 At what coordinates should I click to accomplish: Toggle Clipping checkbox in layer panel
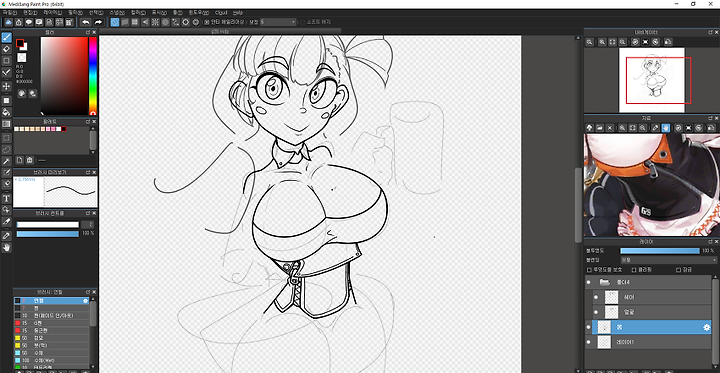(634, 270)
